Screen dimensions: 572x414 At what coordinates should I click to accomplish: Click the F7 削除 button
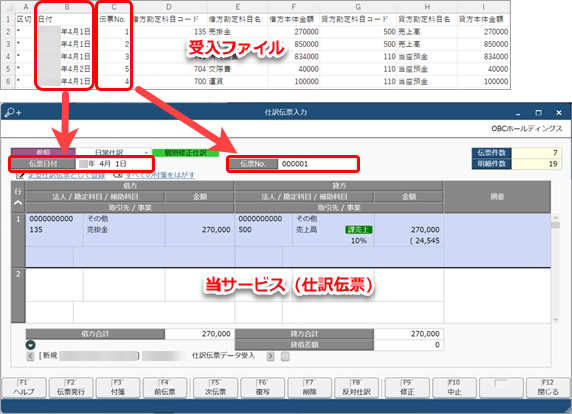pos(310,388)
